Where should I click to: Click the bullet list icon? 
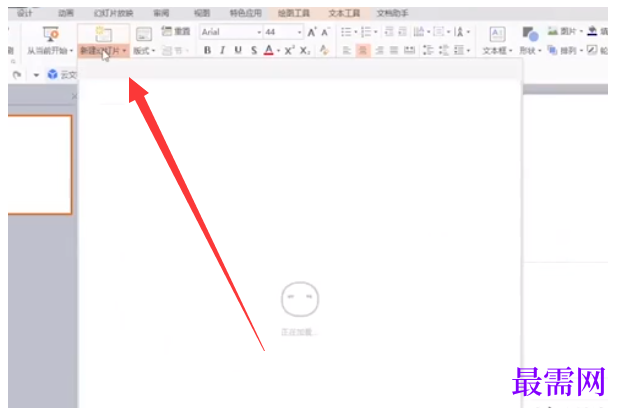346,32
